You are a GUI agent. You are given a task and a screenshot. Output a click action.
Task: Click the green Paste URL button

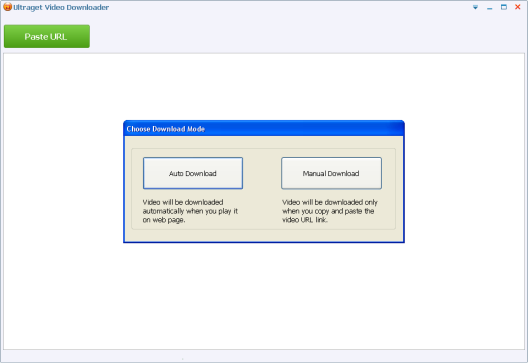point(47,36)
